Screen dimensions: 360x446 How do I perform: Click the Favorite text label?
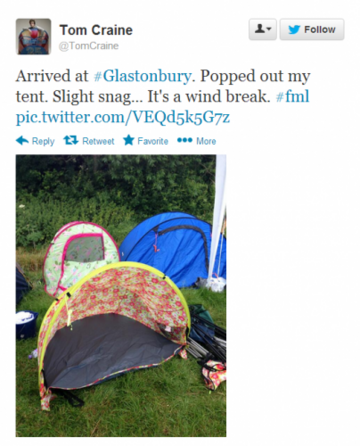[153, 141]
